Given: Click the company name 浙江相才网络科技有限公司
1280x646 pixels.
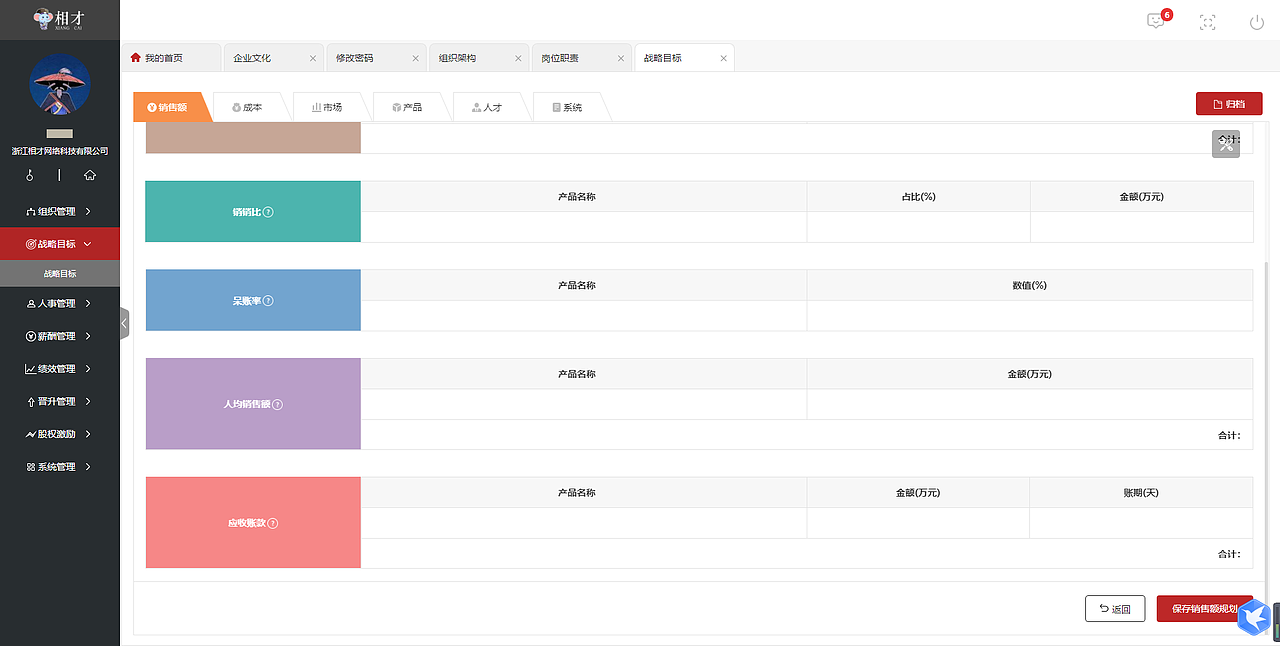Looking at the screenshot, I should coord(60,151).
